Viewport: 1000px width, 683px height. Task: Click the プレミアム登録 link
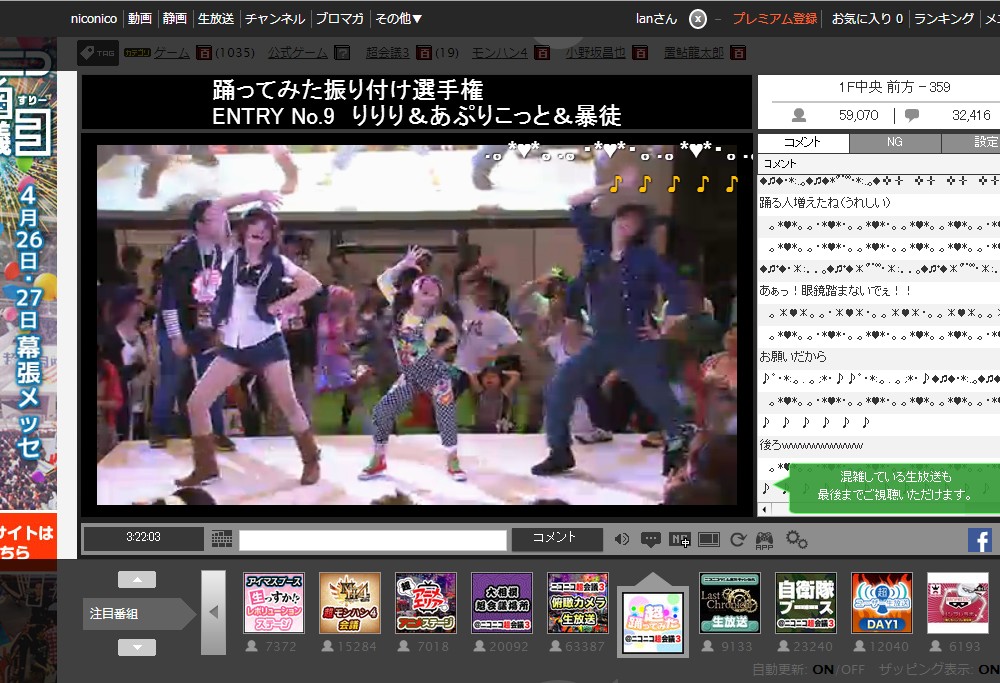point(774,18)
